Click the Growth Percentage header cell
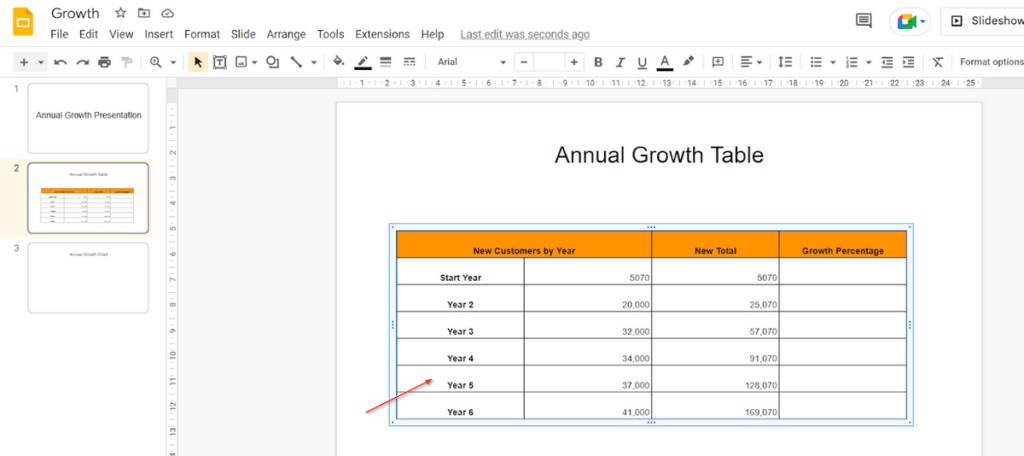 (842, 244)
